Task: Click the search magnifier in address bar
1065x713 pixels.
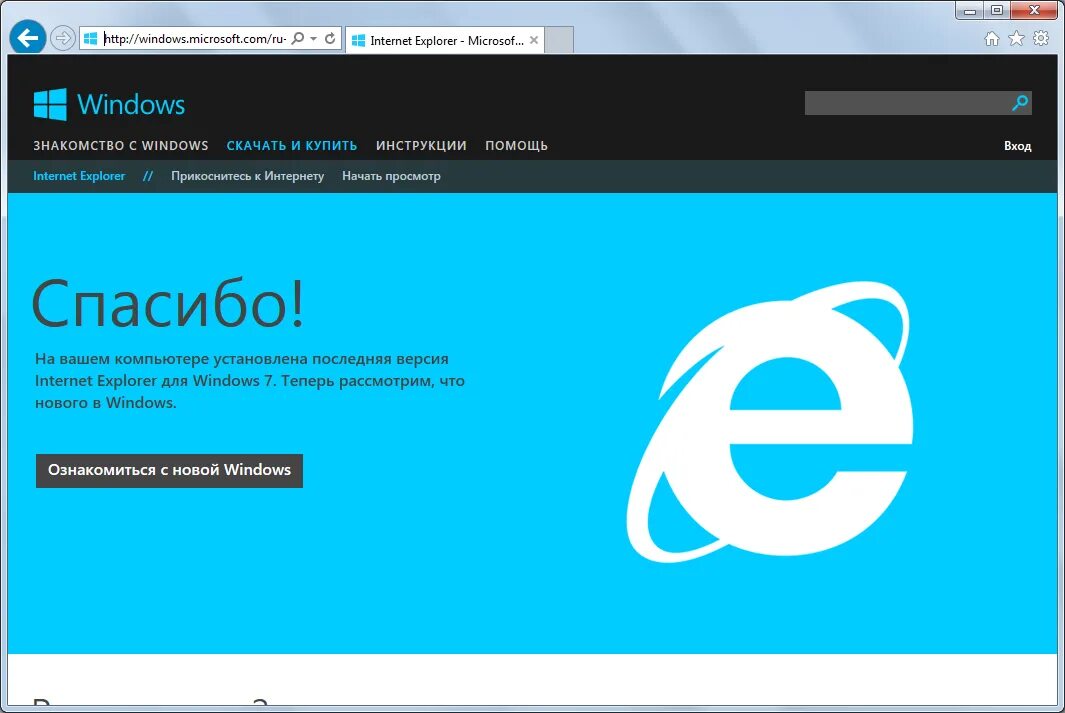Action: coord(297,38)
